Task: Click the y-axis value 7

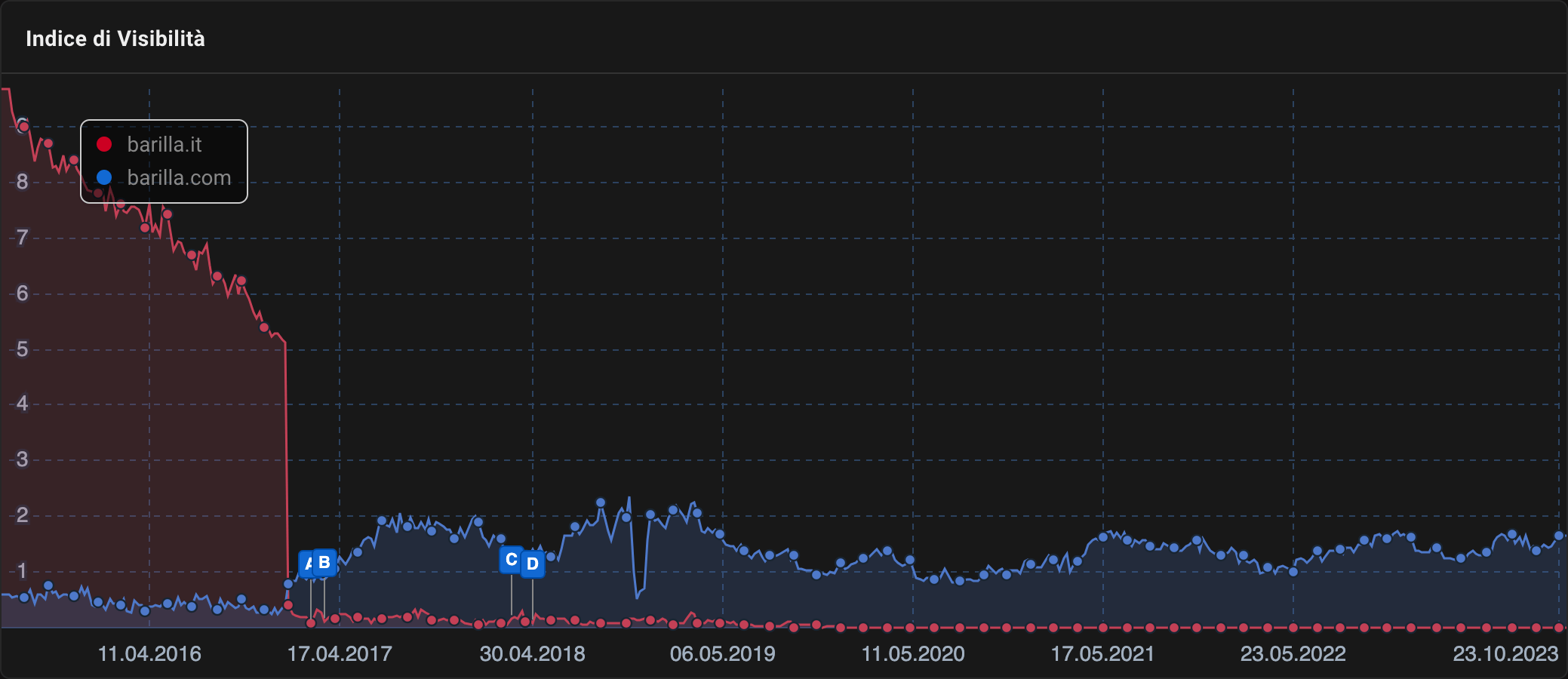Action: point(22,238)
